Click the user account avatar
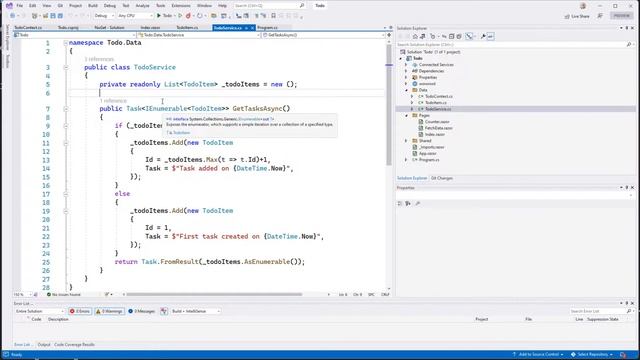Viewport: 640px width, 360px height. tap(583, 6)
